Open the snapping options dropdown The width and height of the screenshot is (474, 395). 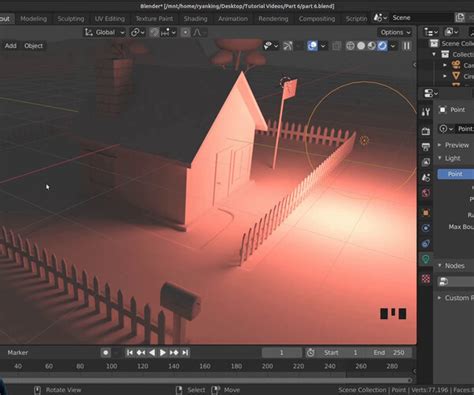click(x=168, y=32)
